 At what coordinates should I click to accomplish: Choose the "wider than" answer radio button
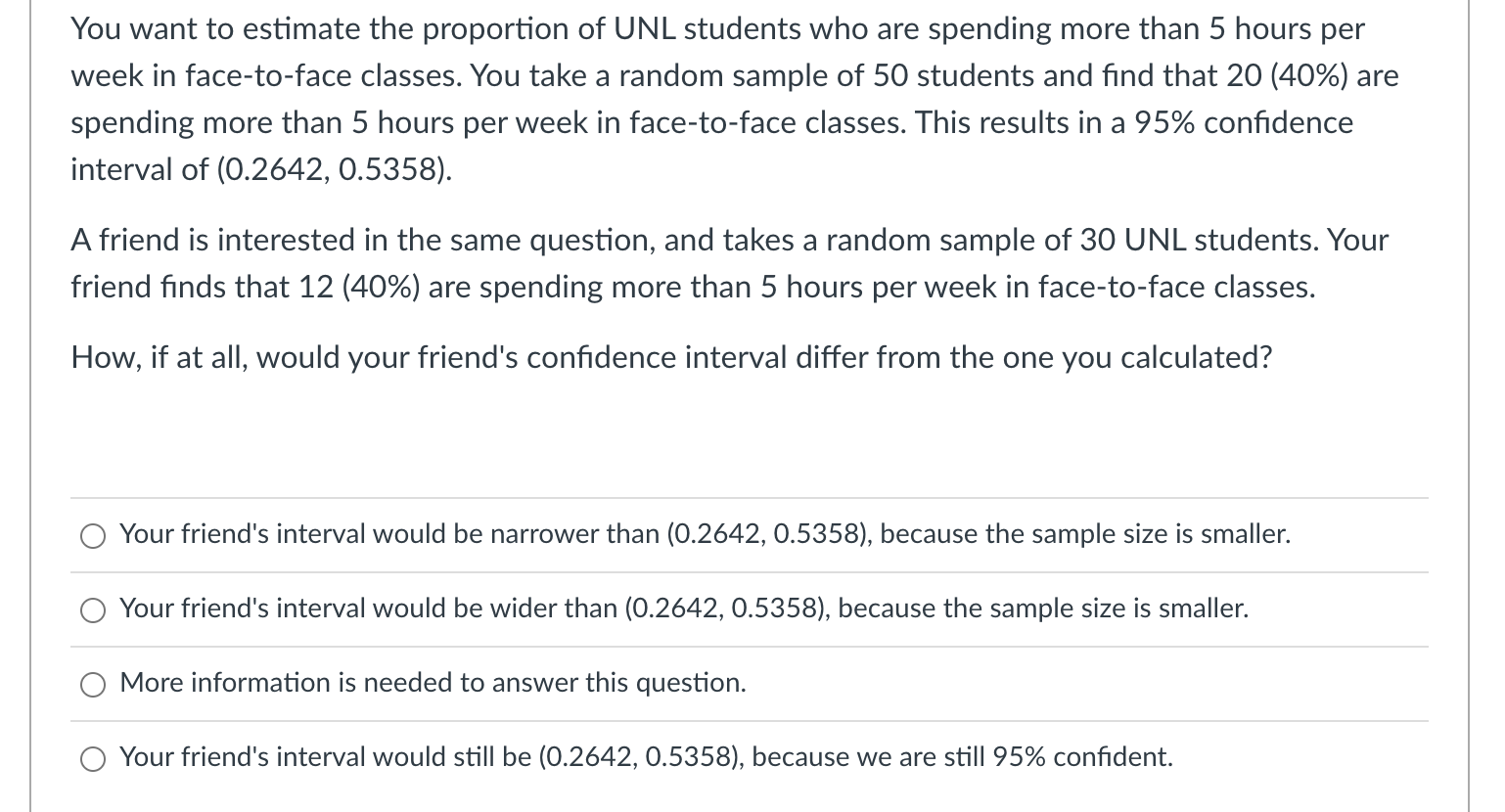point(93,609)
